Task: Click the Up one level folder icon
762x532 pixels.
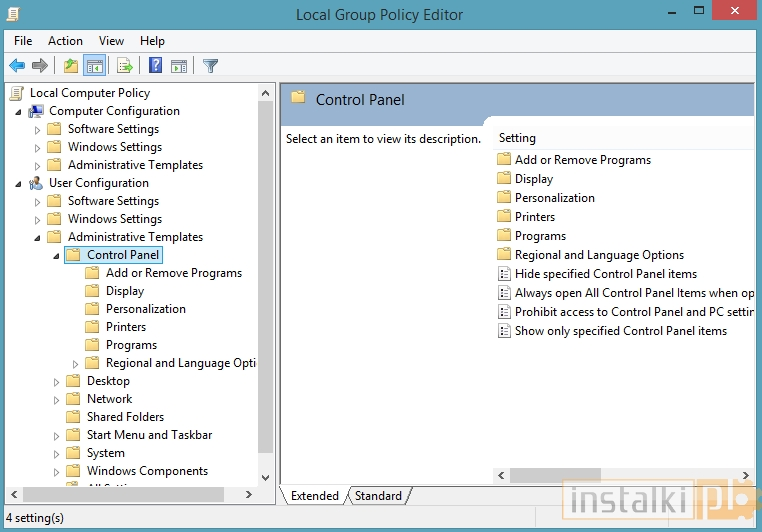Action: click(71, 65)
